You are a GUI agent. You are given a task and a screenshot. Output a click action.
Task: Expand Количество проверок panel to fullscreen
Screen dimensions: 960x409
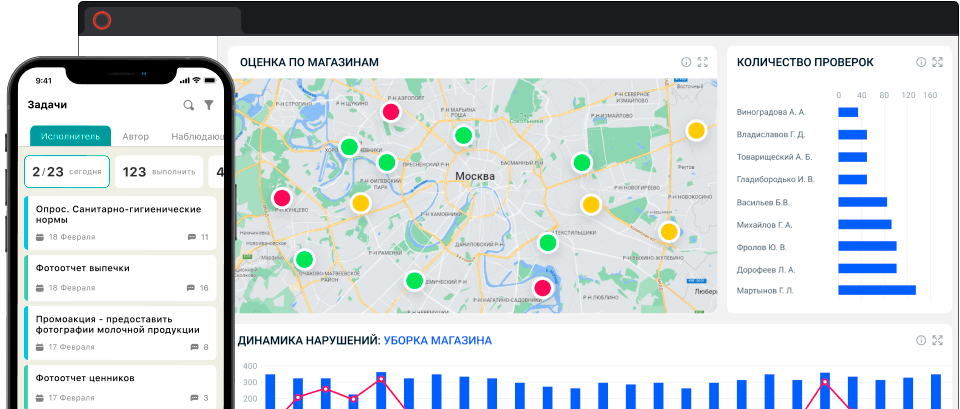coord(937,62)
